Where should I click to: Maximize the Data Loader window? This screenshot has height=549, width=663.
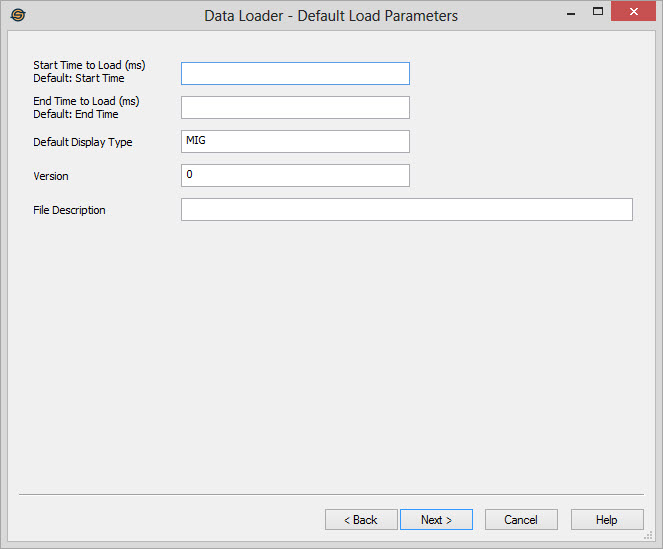coord(598,13)
